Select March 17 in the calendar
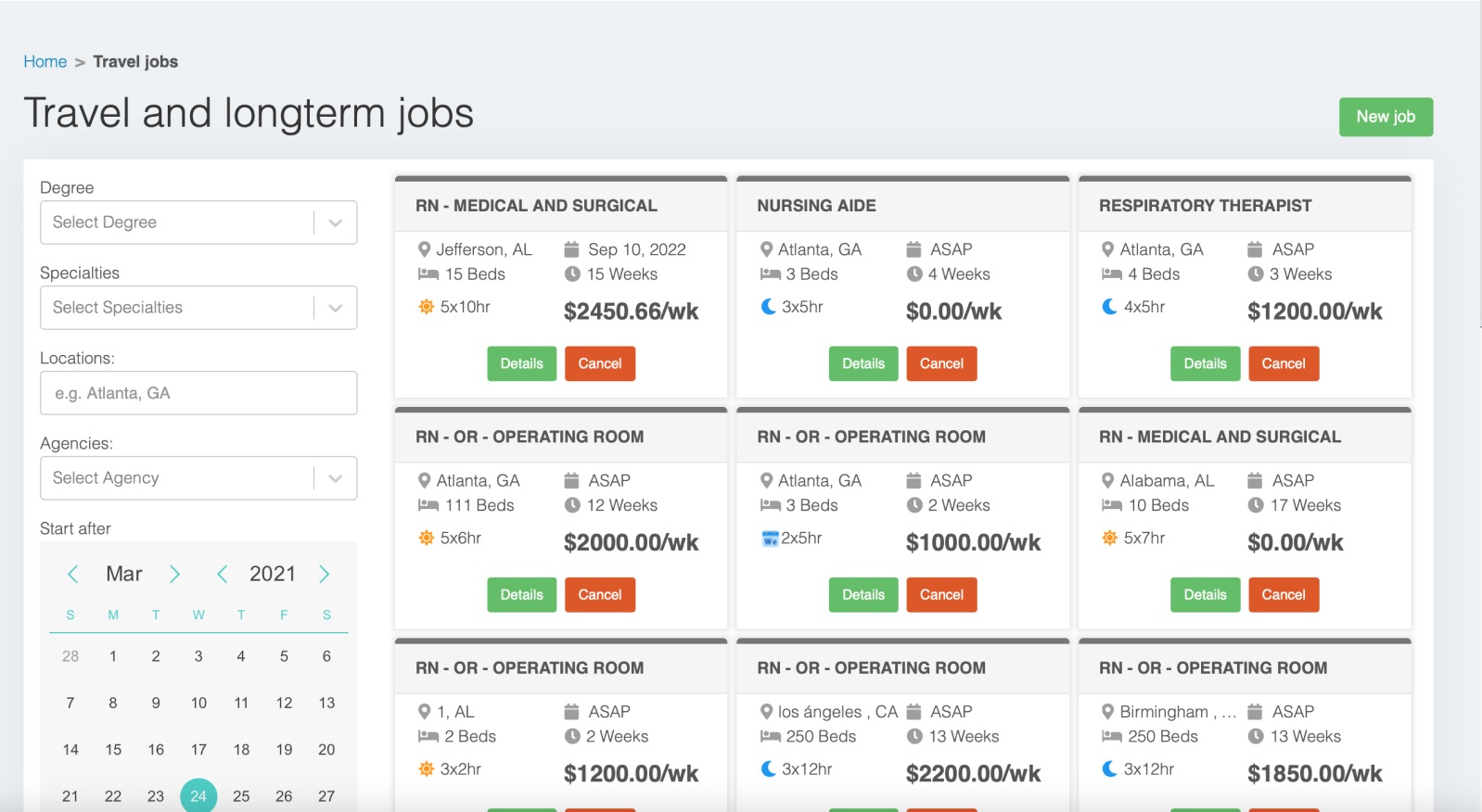Screen dimensions: 1482x812 [x=198, y=749]
